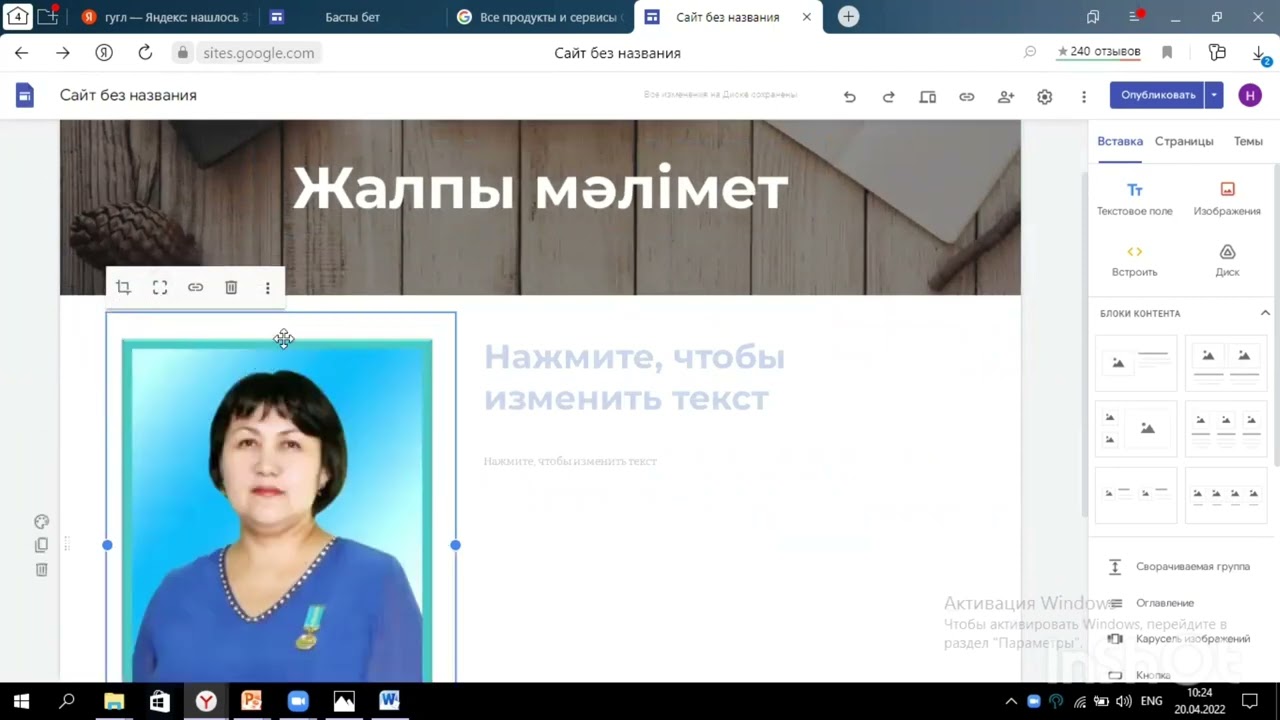
Task: Open the account avatar H
Action: pyautogui.click(x=1249, y=95)
